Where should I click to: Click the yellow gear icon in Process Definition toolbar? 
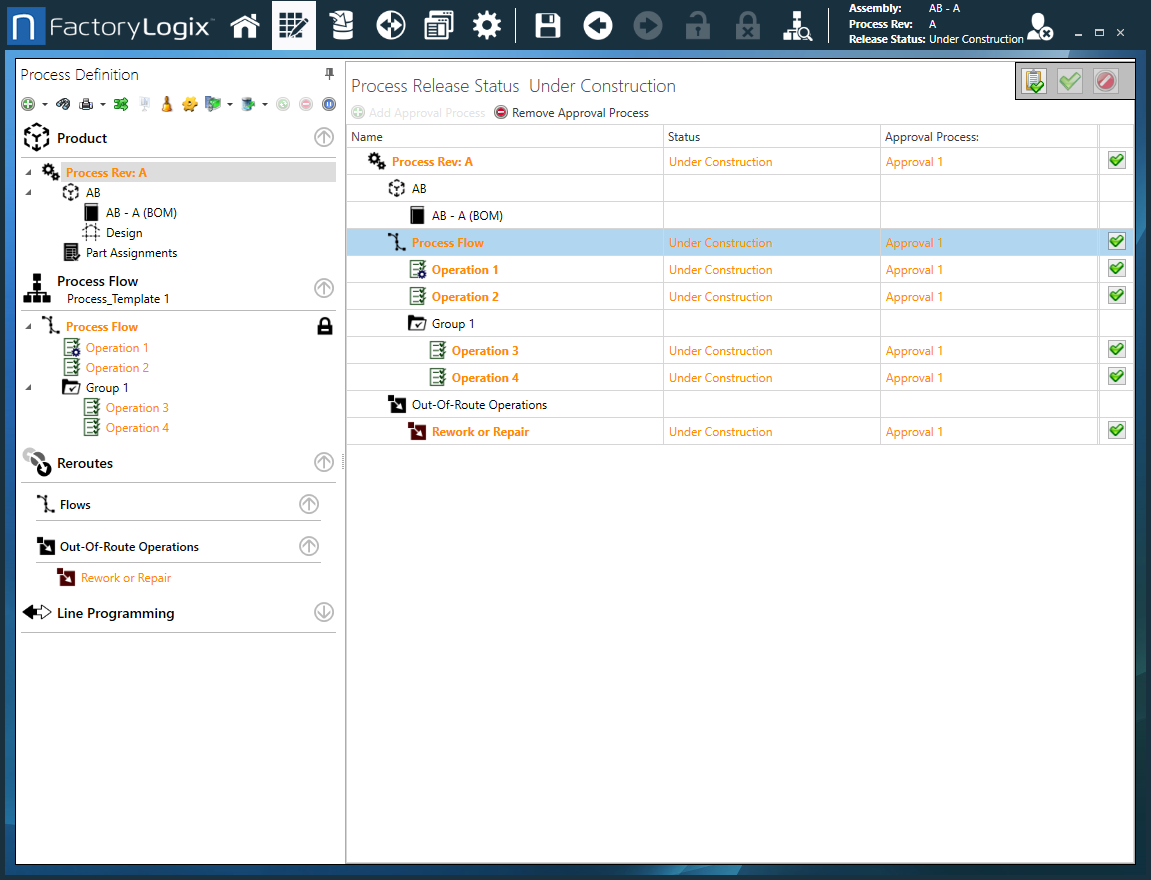[189, 103]
